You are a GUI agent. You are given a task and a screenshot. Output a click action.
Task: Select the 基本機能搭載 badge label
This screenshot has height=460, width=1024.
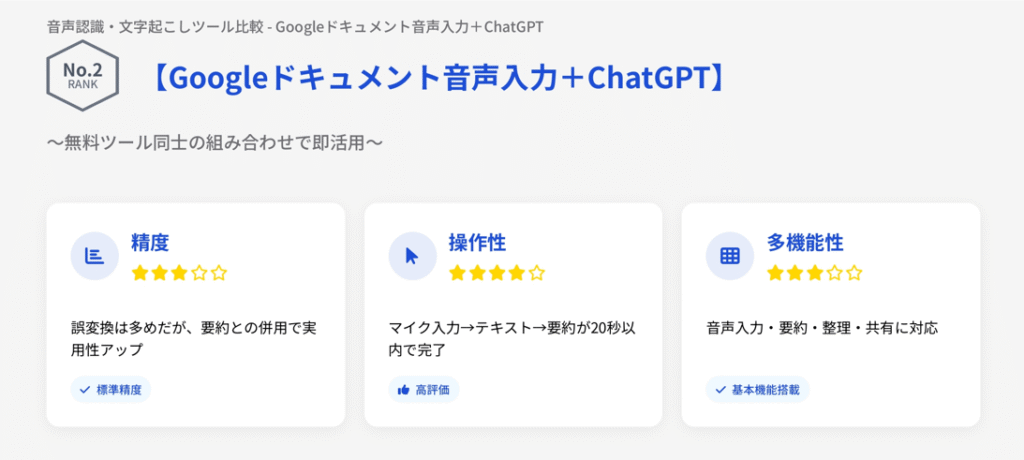click(765, 389)
